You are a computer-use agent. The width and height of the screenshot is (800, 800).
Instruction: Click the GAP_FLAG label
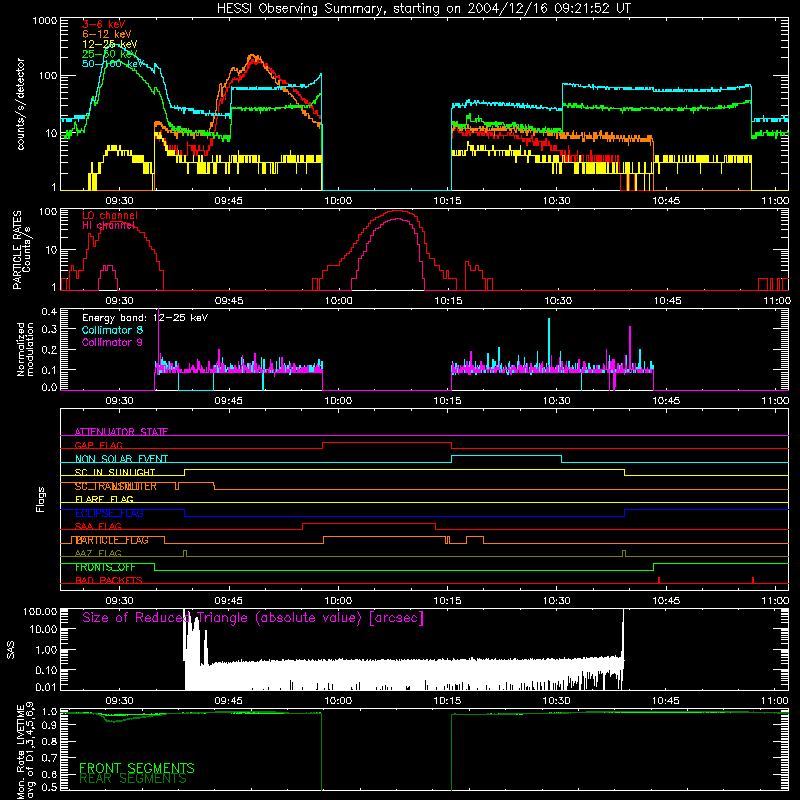pyautogui.click(x=98, y=445)
